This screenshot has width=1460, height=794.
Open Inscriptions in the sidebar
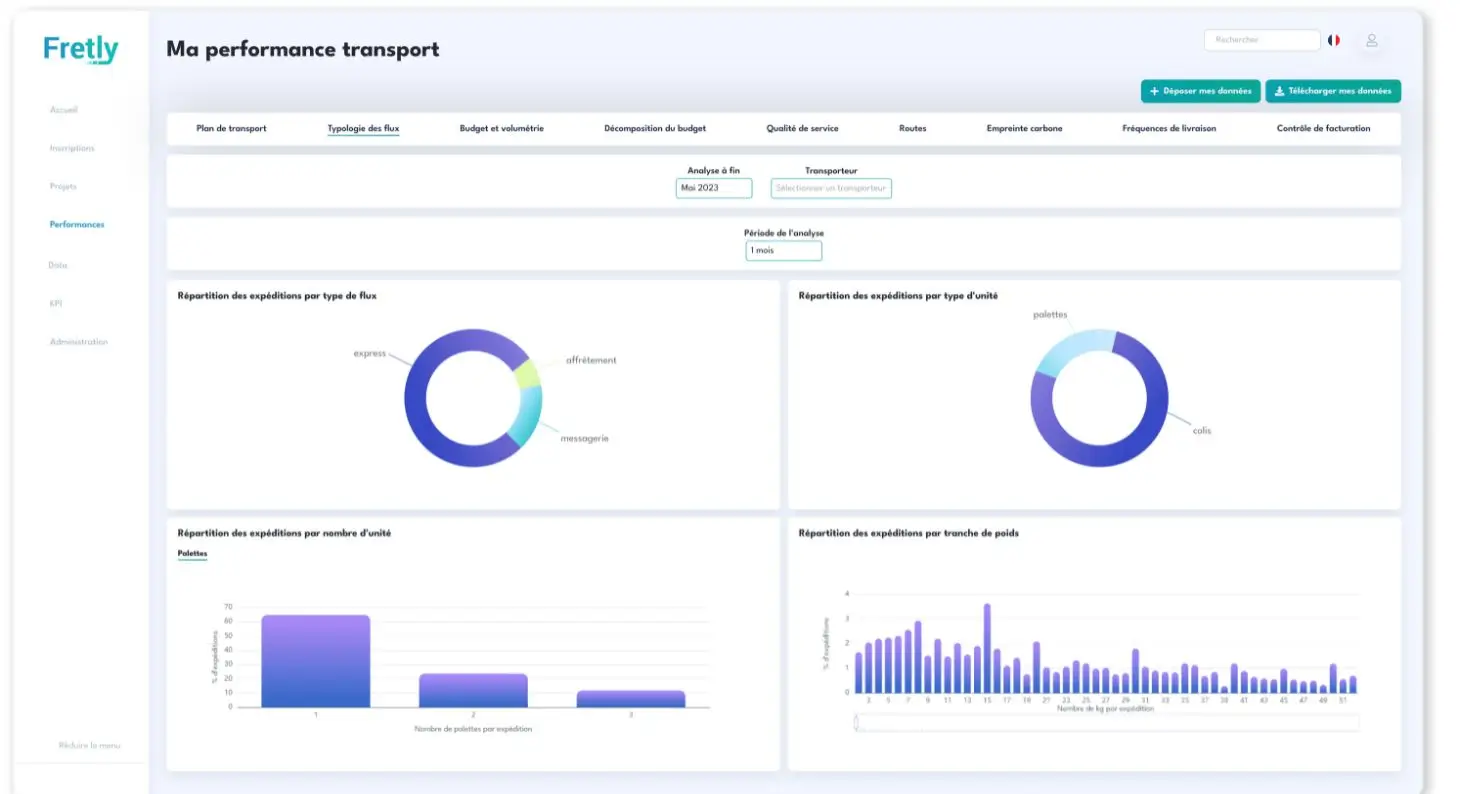[x=72, y=148]
